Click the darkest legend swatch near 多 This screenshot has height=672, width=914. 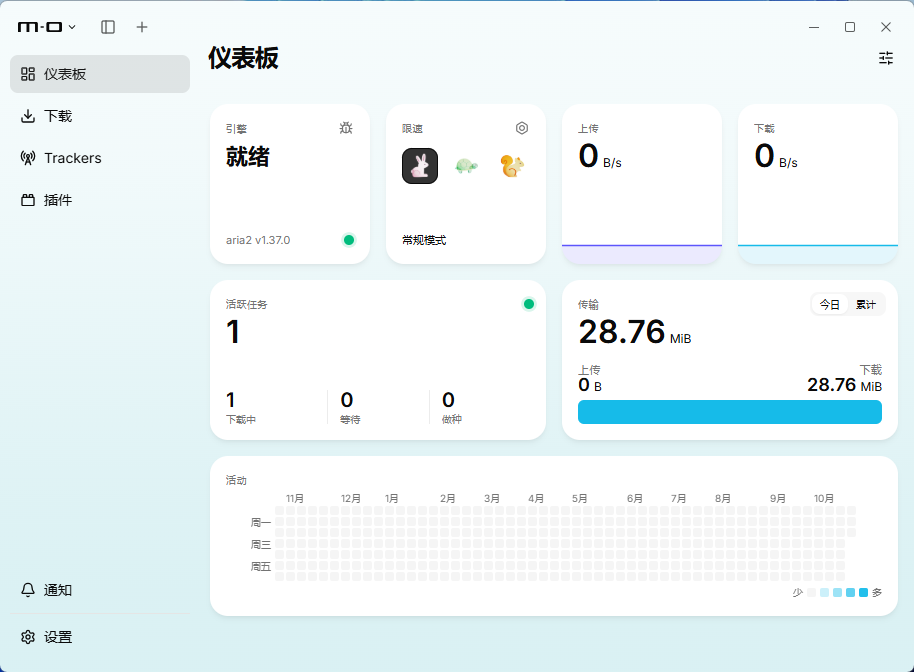(x=863, y=592)
